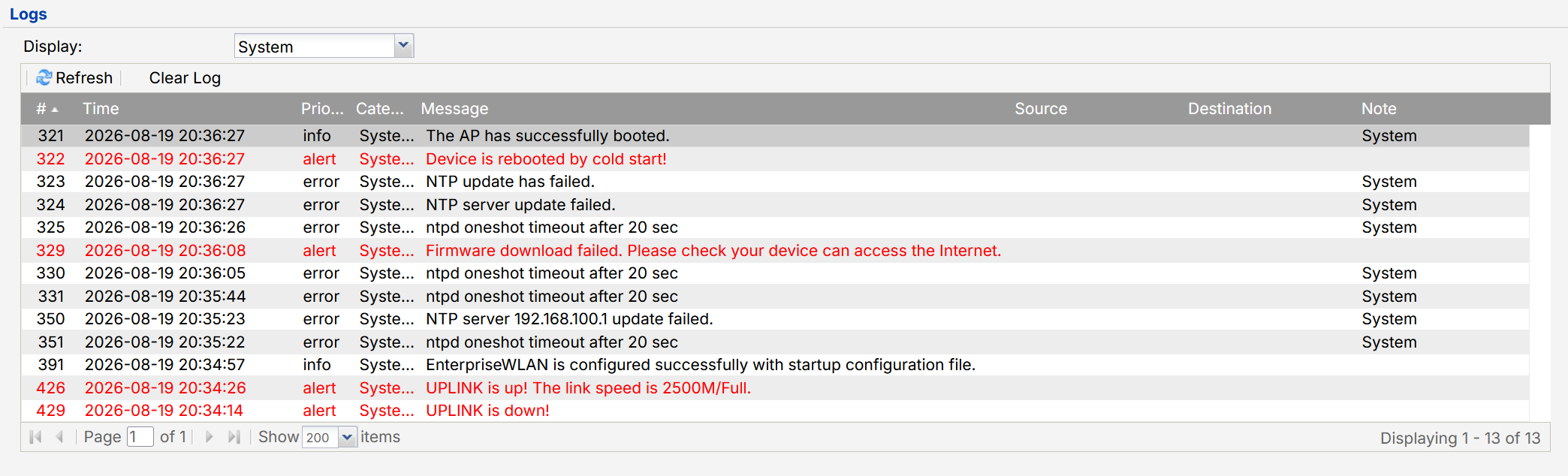Sort entries by the Source column
1568x476 pixels.
point(1041,109)
